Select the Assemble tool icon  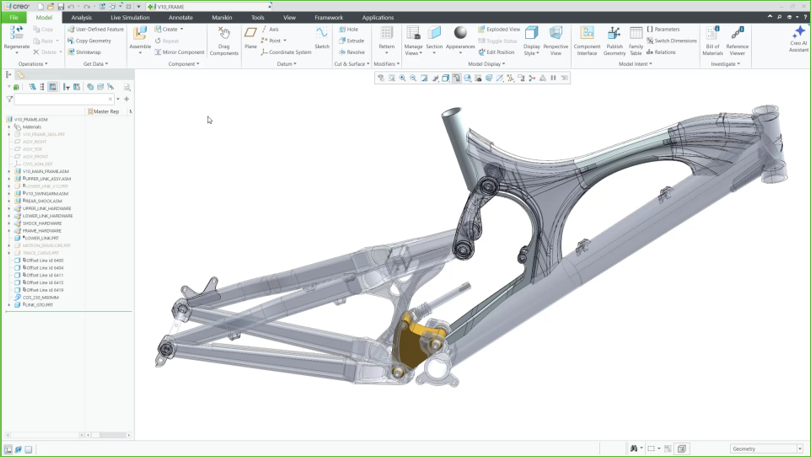coord(140,34)
